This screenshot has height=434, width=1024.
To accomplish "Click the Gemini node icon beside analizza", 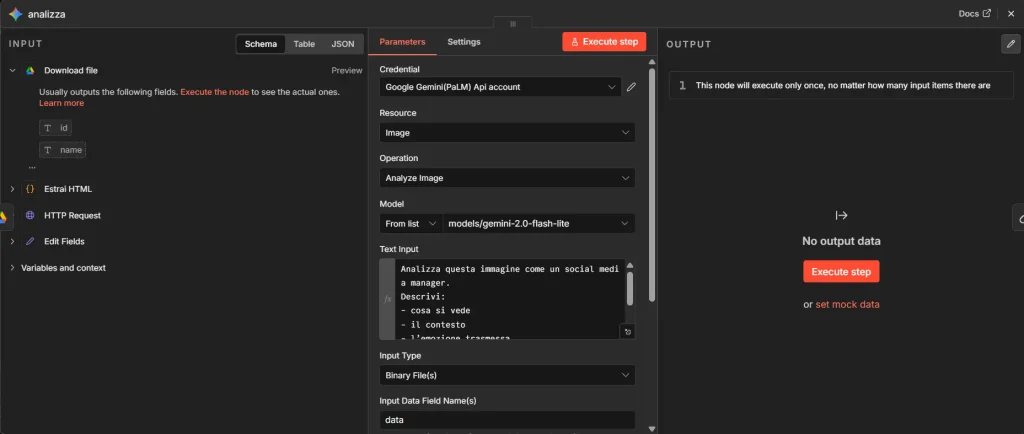I will 15,14.
